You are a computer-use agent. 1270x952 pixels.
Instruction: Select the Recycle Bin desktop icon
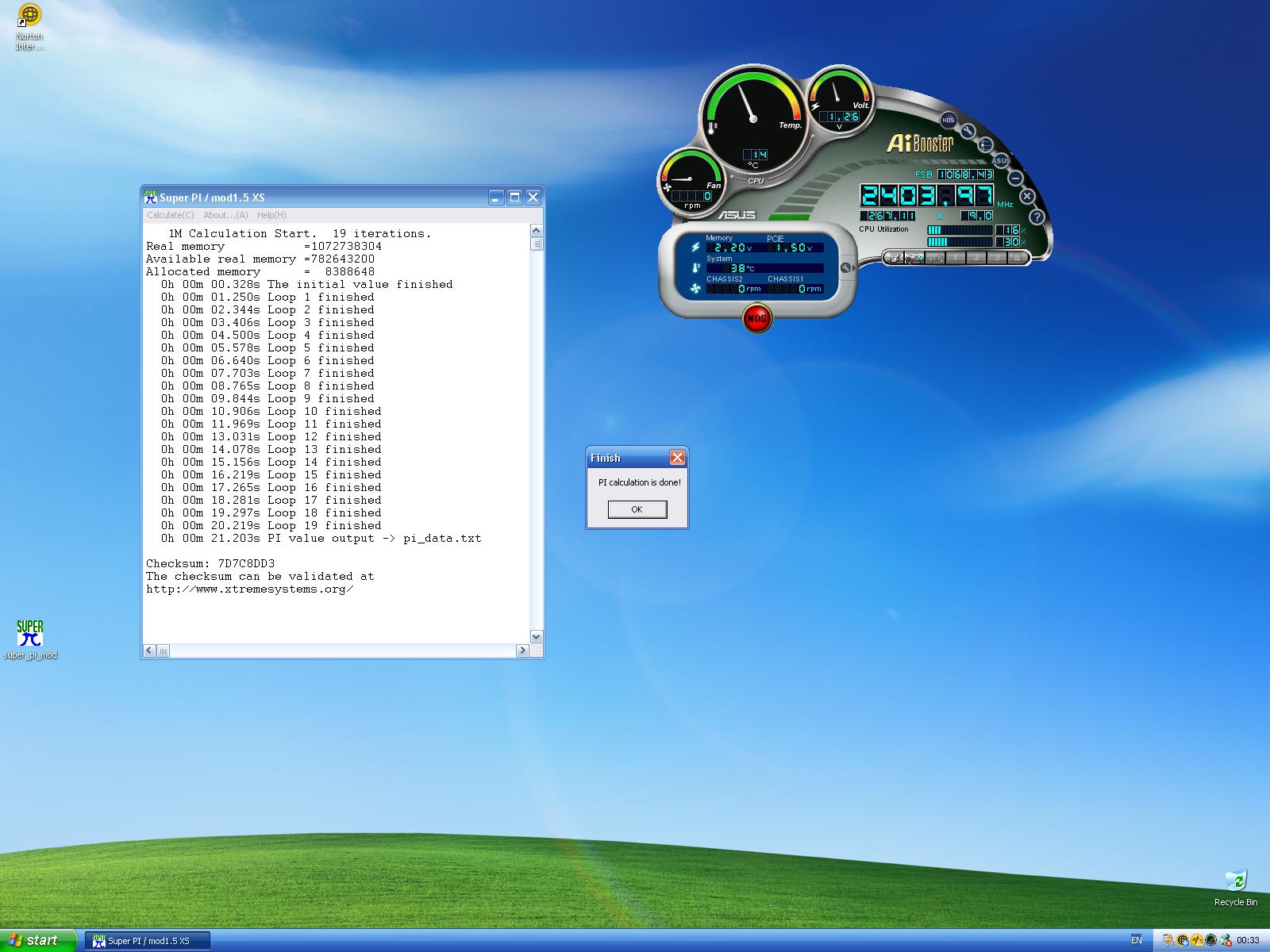tap(1236, 888)
